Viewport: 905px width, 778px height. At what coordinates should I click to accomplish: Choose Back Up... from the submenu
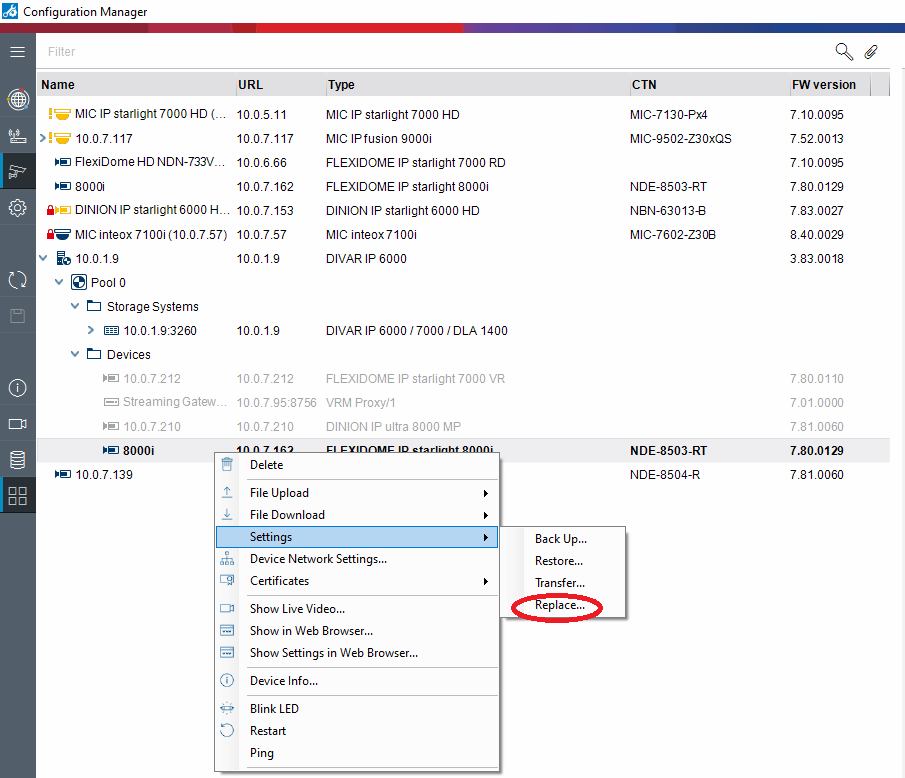pos(560,539)
